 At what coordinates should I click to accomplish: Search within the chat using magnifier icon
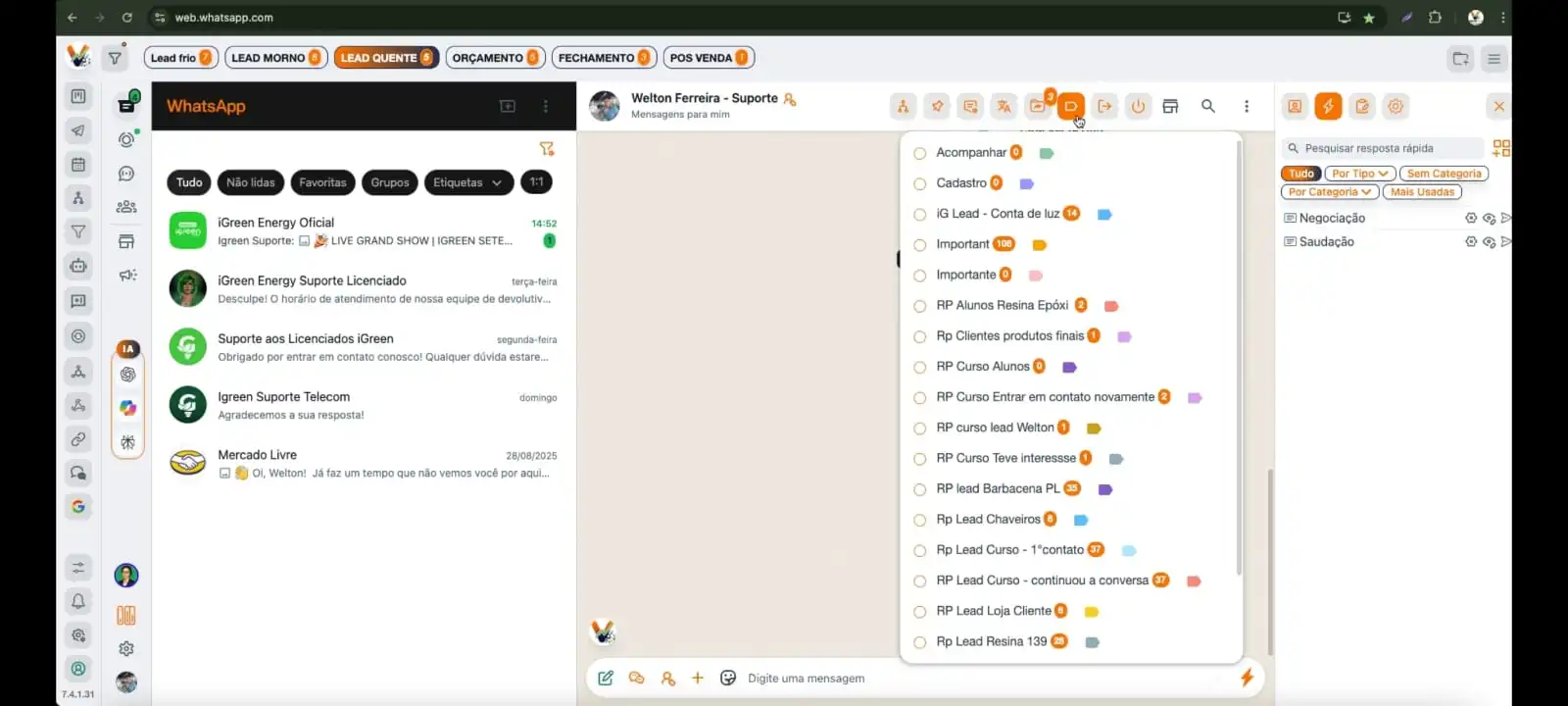[1208, 106]
